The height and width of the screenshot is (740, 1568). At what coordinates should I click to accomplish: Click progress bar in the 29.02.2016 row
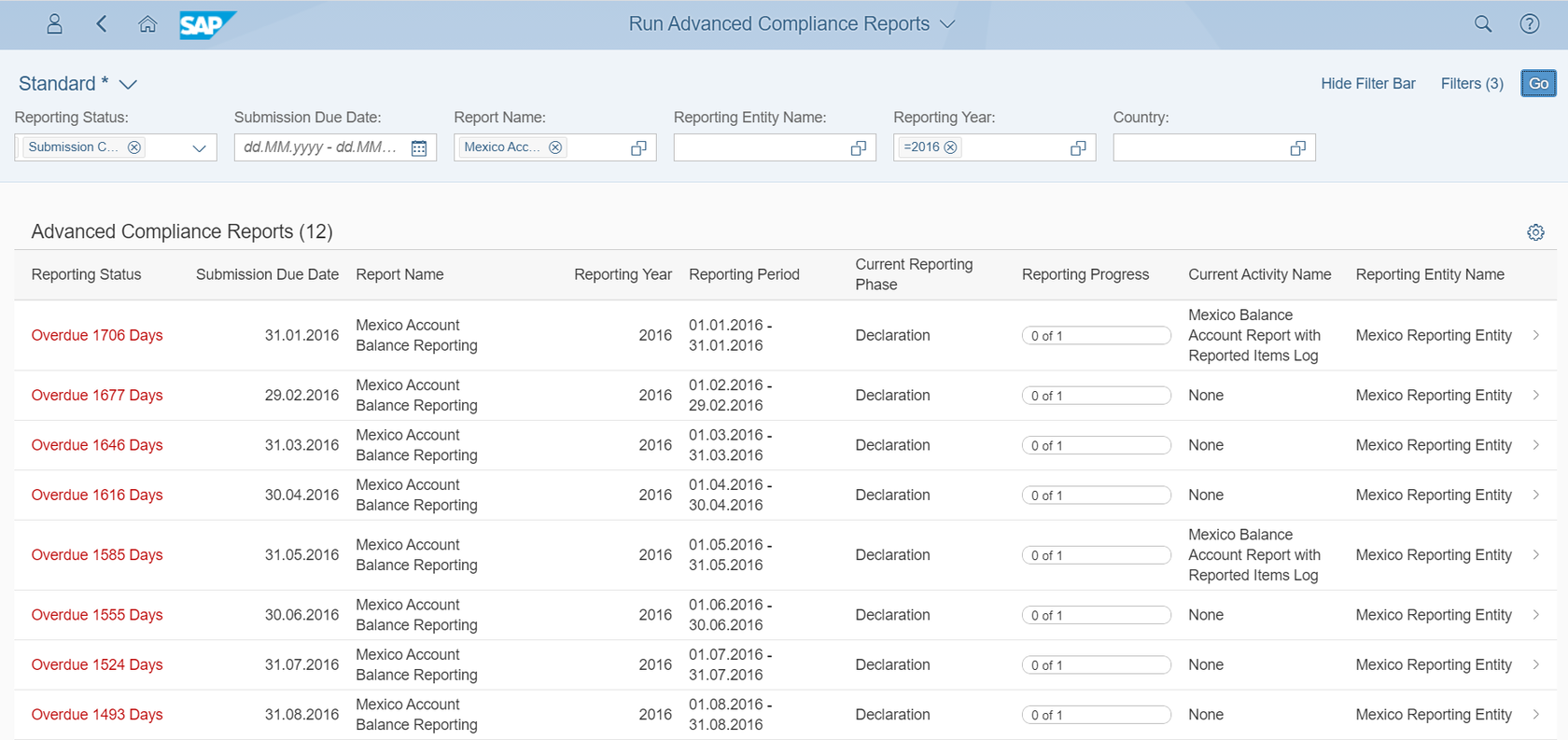pos(1097,395)
